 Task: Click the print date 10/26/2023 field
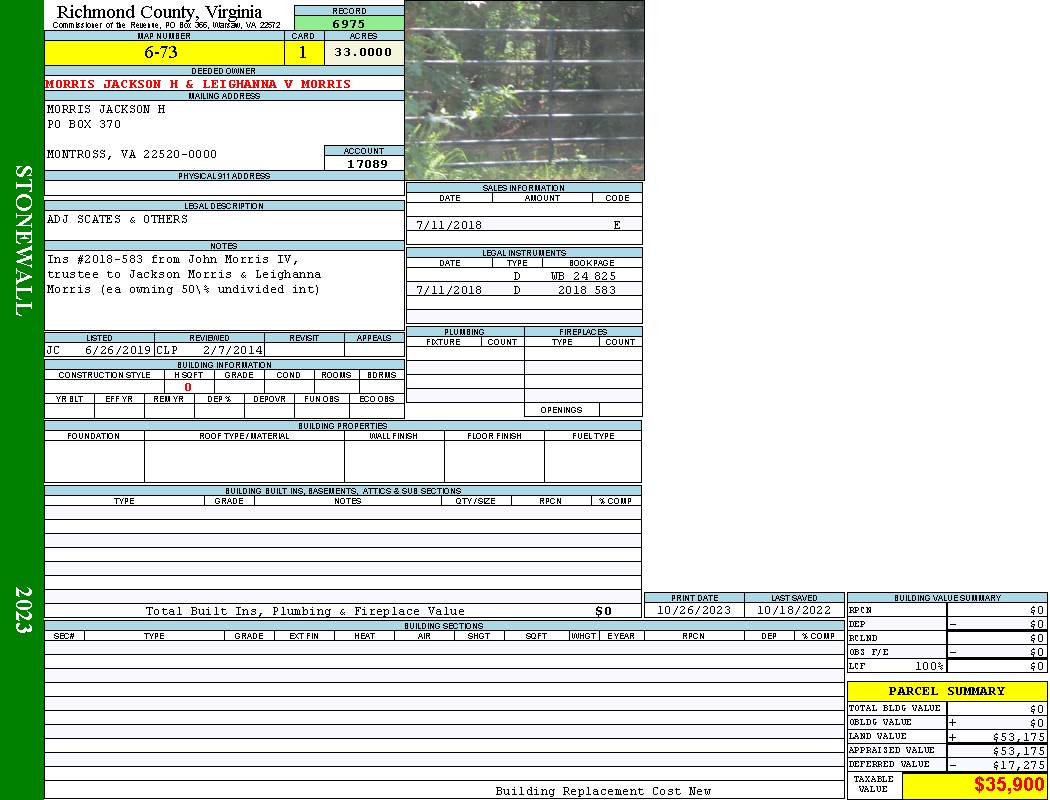[694, 610]
